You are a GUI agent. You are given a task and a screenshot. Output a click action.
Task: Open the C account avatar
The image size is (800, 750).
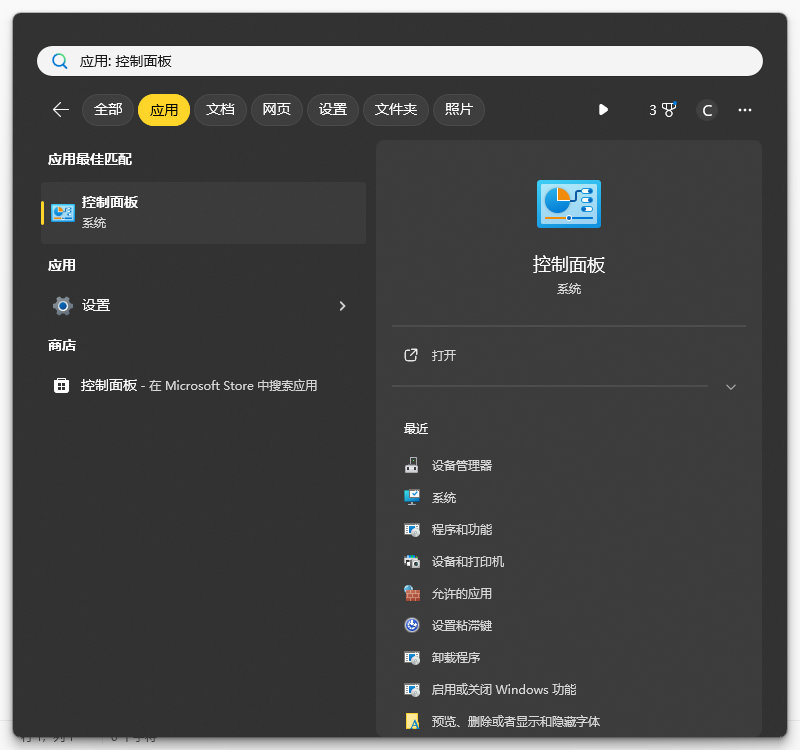pyautogui.click(x=707, y=110)
